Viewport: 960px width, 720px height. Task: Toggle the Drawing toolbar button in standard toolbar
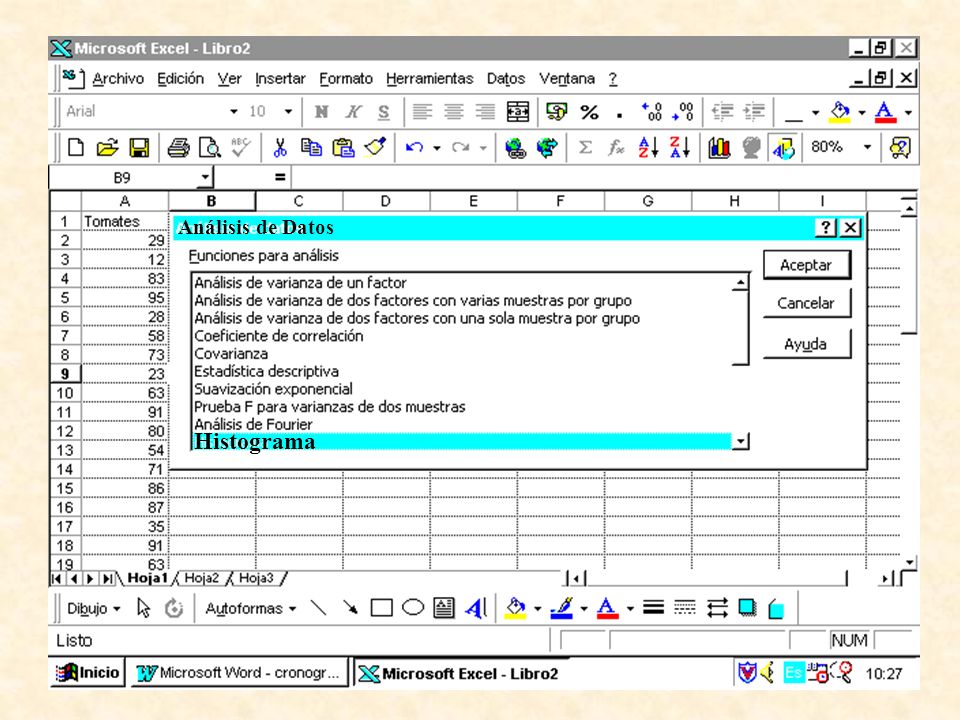[783, 148]
